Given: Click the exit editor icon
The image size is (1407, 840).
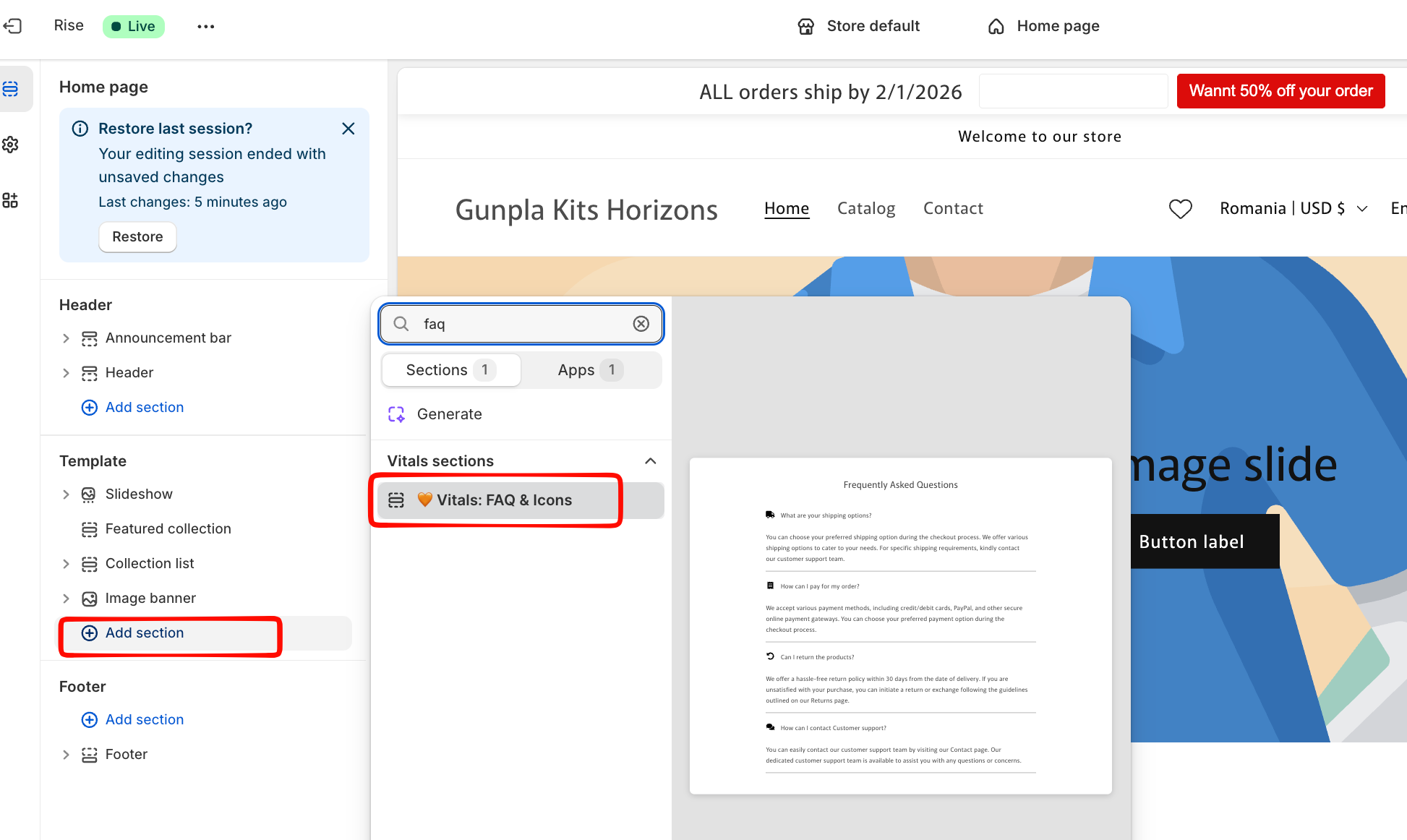Looking at the screenshot, I should tap(12, 26).
